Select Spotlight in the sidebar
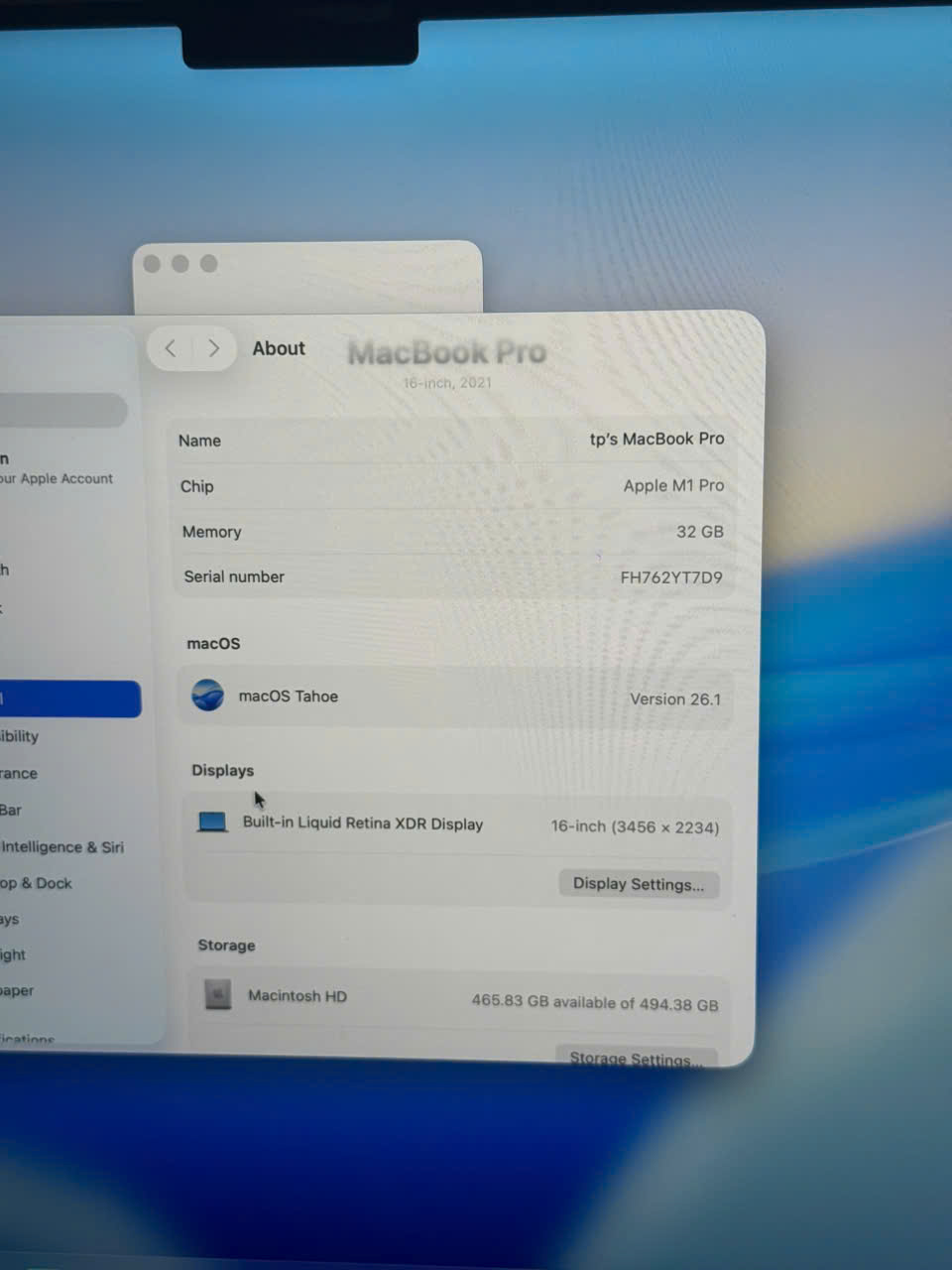Viewport: 952px width, 1270px height. (x=13, y=954)
